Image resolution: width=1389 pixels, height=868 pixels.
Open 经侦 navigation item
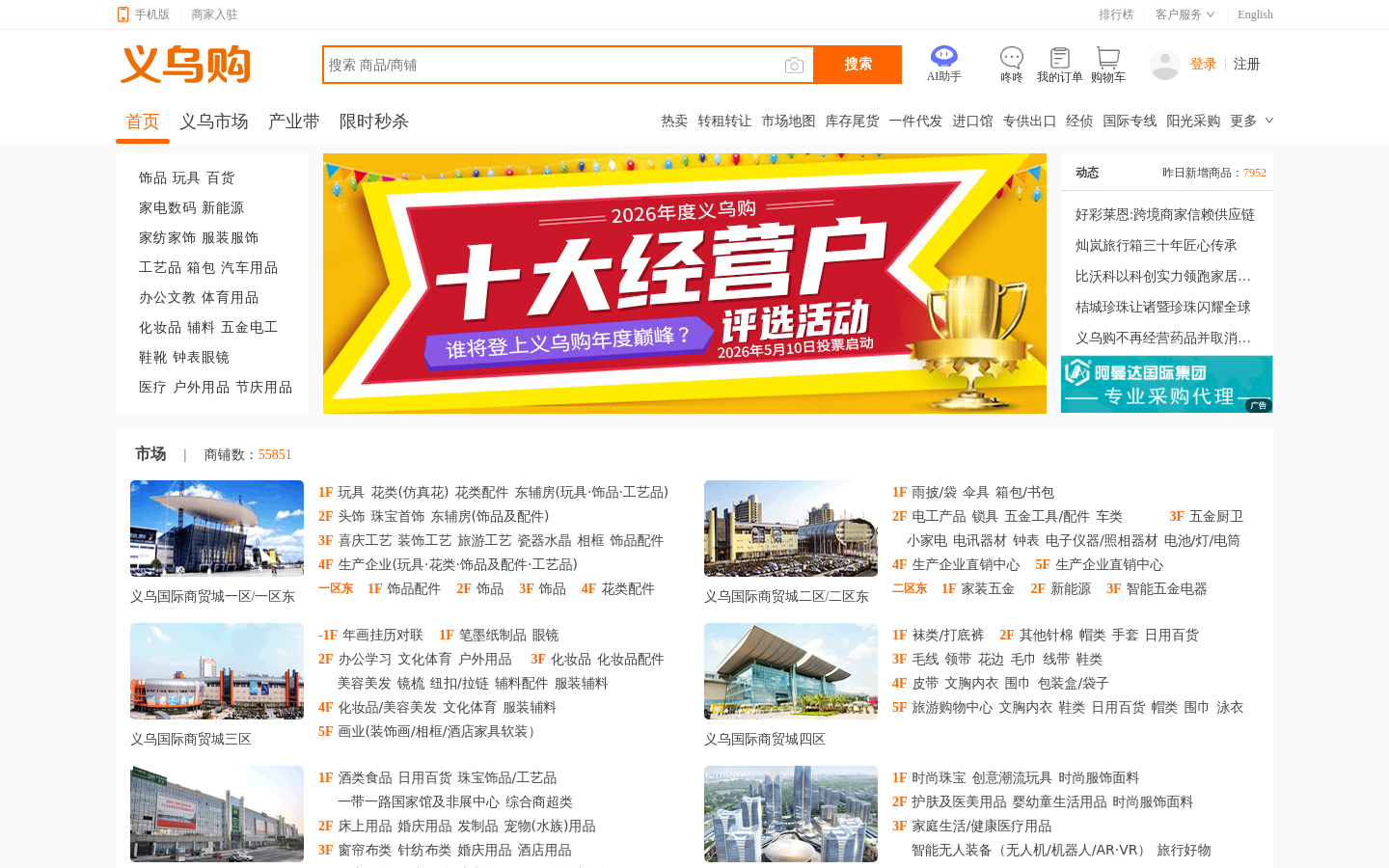pyautogui.click(x=1079, y=121)
